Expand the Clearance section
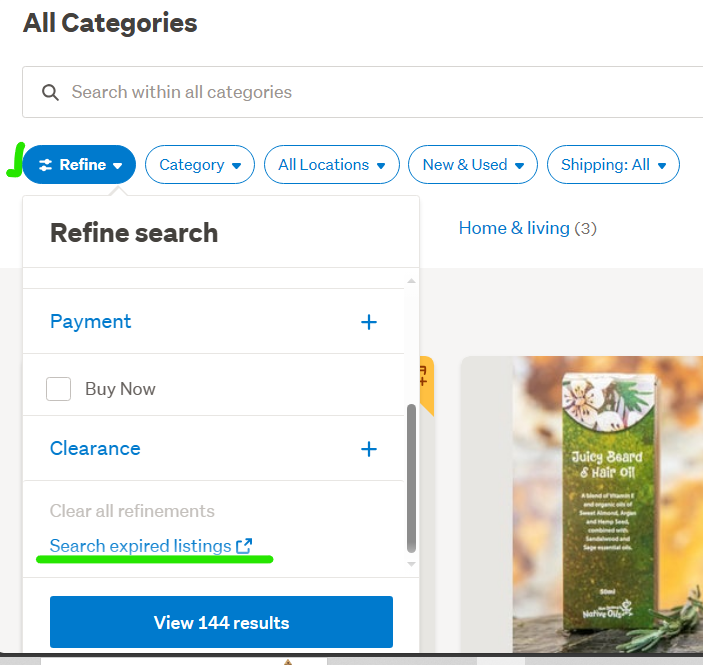 (x=95, y=449)
